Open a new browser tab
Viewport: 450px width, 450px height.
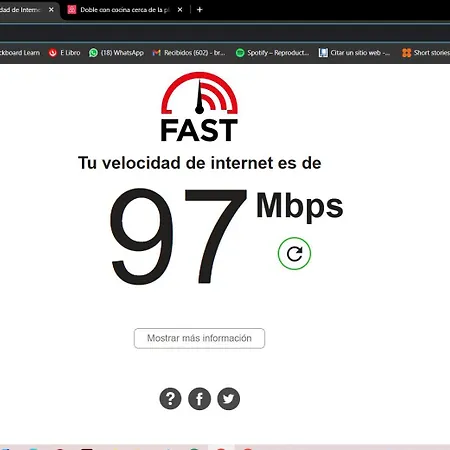pyautogui.click(x=200, y=10)
